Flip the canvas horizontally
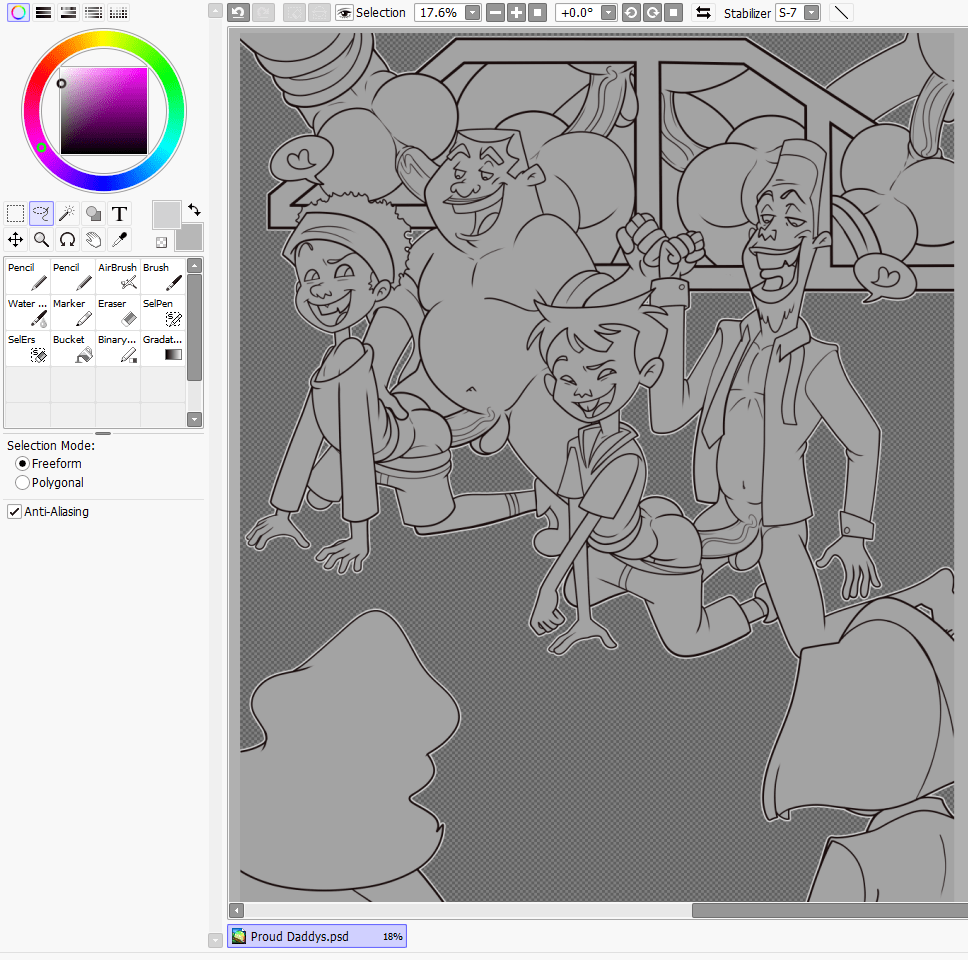The height and width of the screenshot is (960, 968). coord(705,12)
